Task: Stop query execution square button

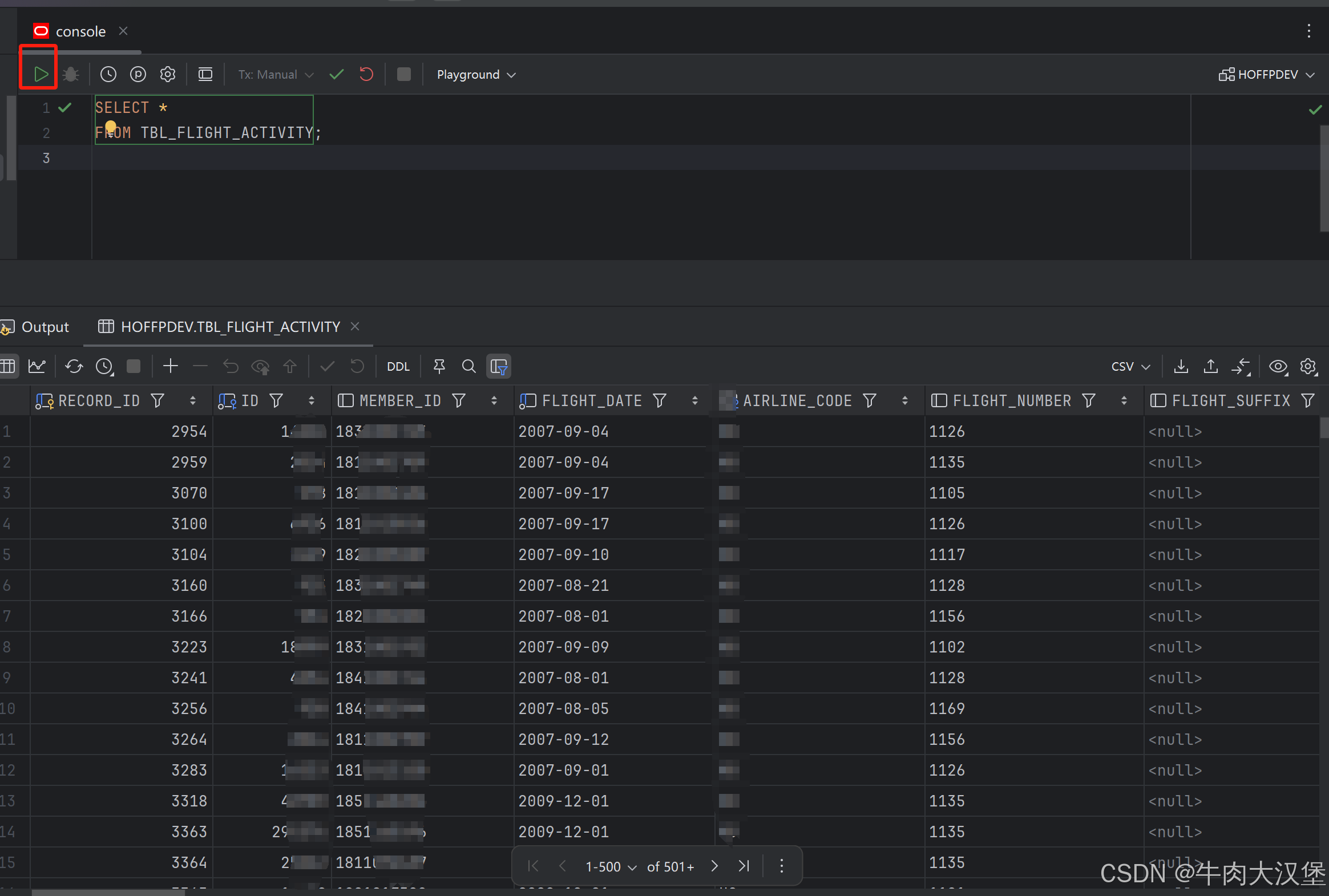Action: click(403, 74)
